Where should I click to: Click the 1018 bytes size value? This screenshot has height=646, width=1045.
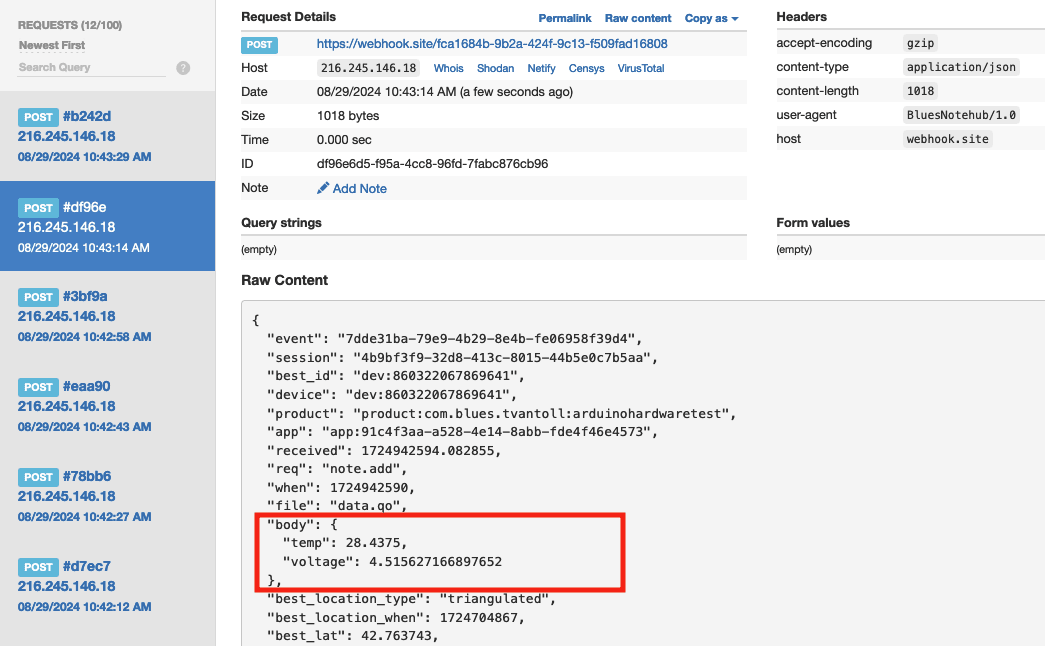click(348, 116)
